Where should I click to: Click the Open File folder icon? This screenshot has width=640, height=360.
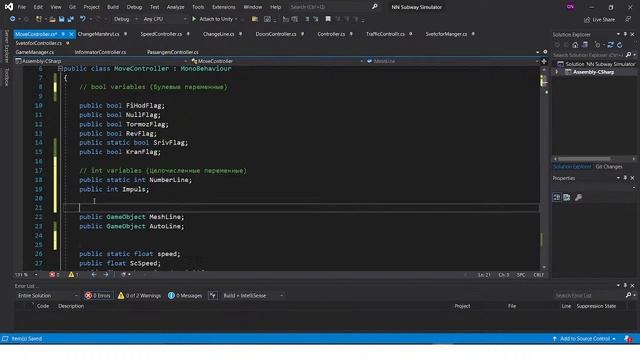tap(52, 19)
